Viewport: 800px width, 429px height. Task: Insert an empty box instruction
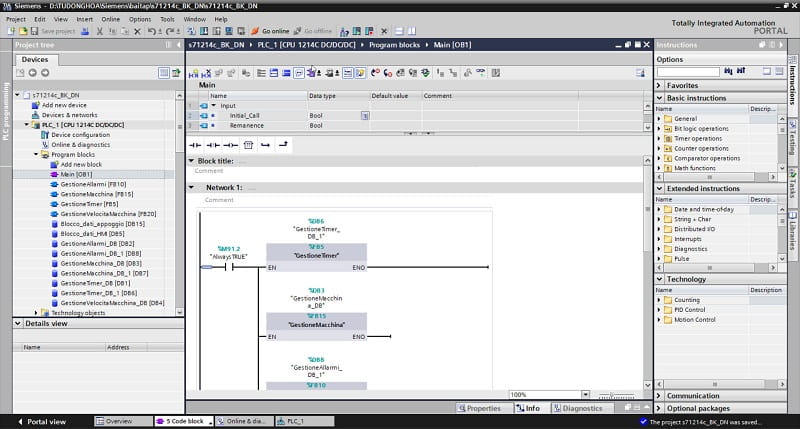click(248, 145)
